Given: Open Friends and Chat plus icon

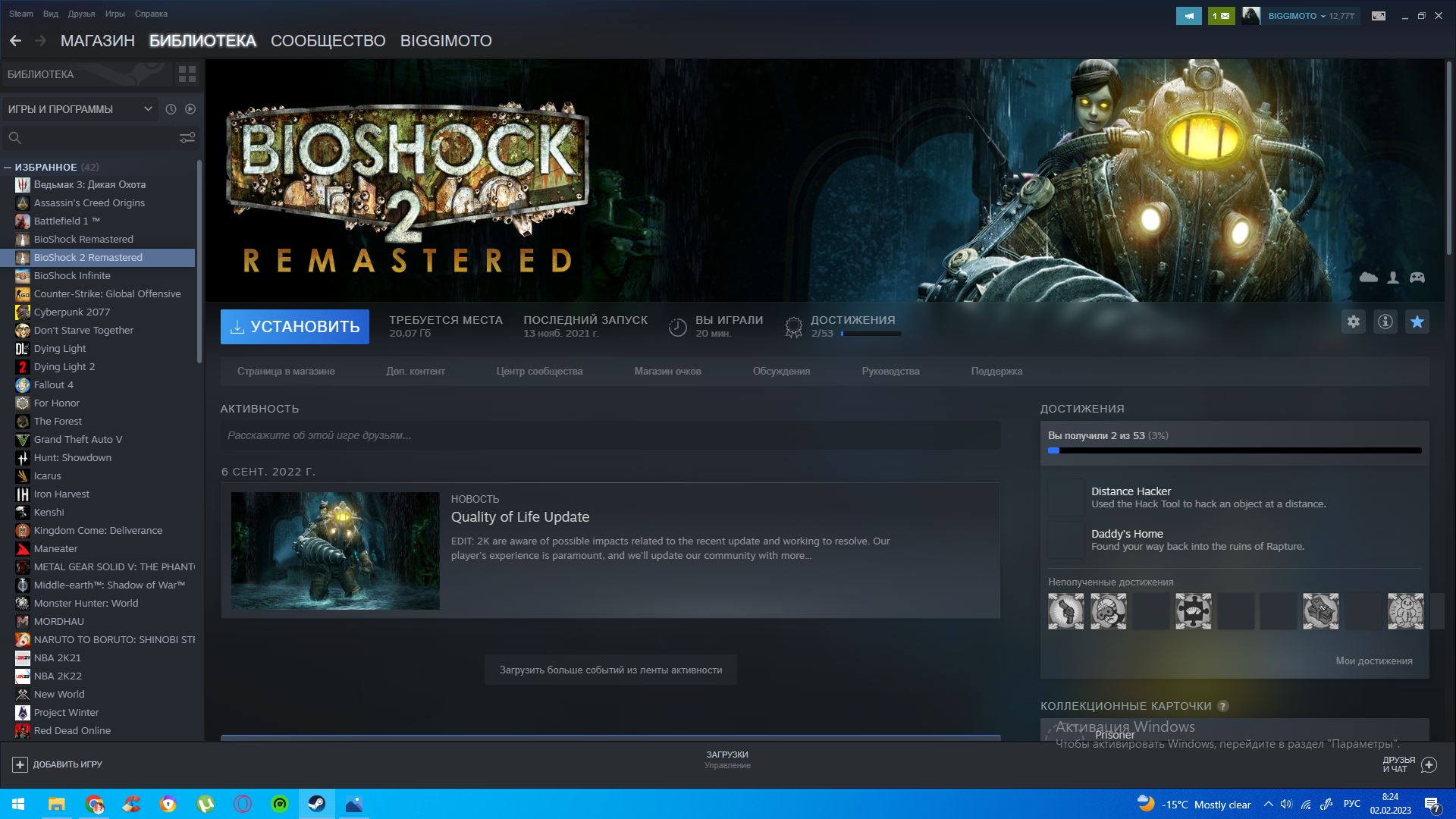Looking at the screenshot, I should (x=1429, y=764).
